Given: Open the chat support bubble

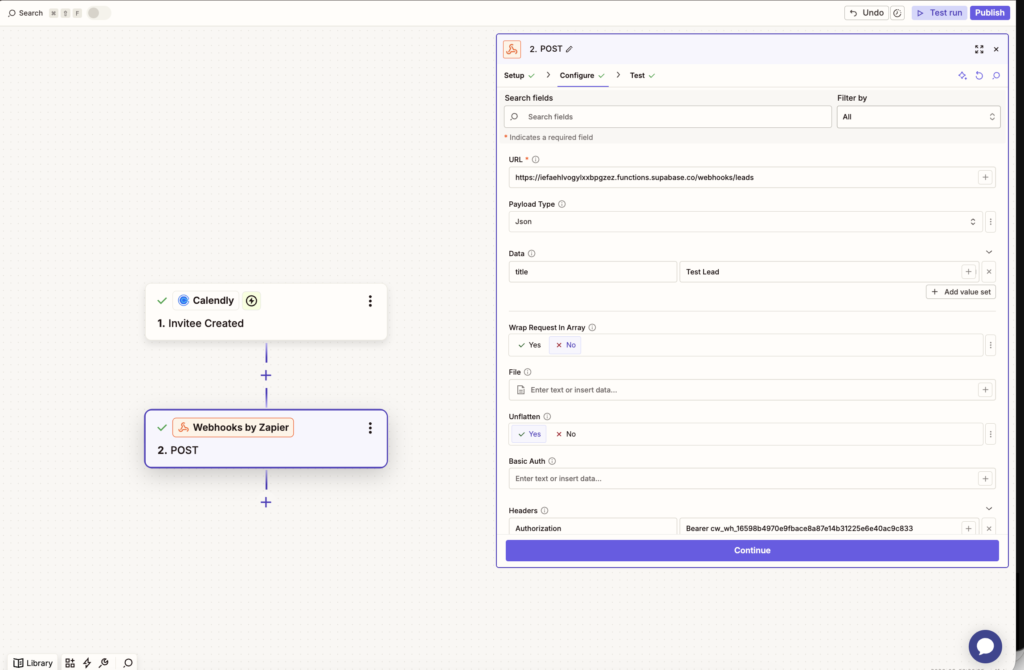Looking at the screenshot, I should pyautogui.click(x=985, y=646).
